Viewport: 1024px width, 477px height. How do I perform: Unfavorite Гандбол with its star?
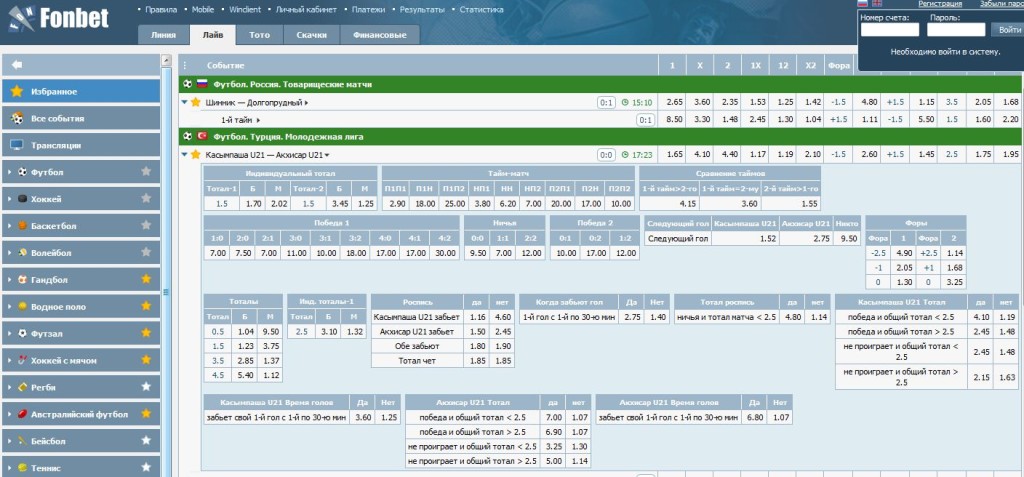coord(146,279)
